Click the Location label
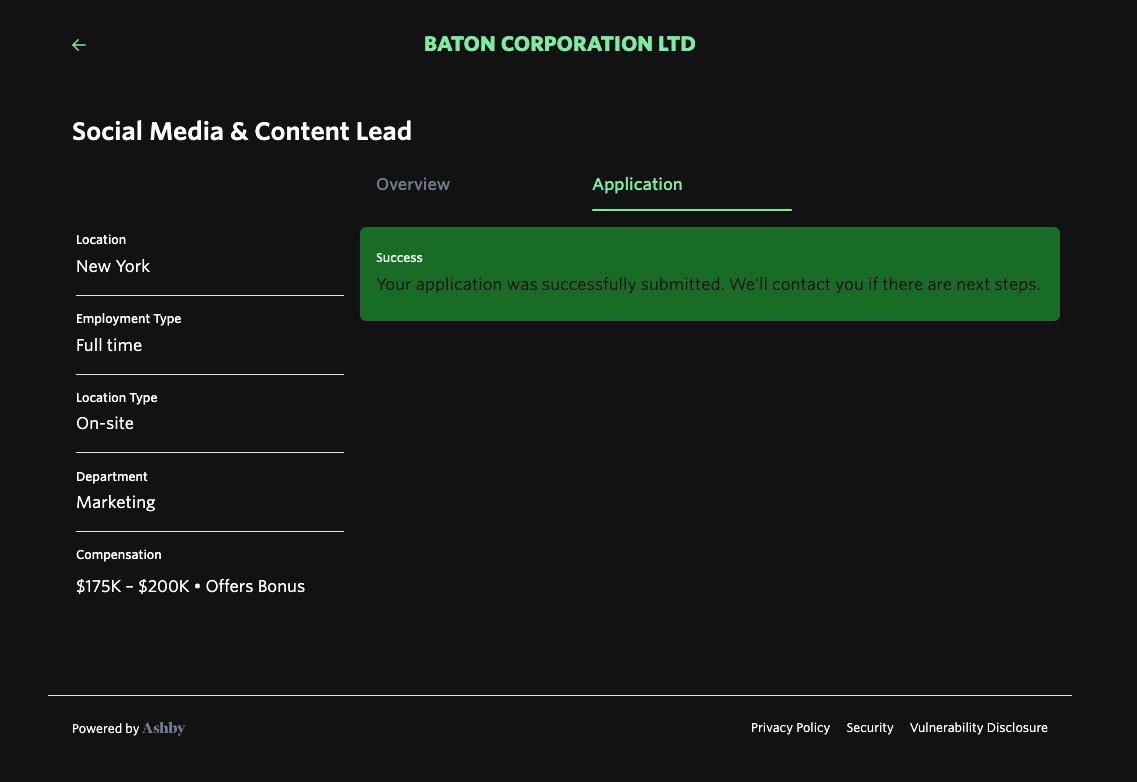This screenshot has height=782, width=1137. (101, 239)
